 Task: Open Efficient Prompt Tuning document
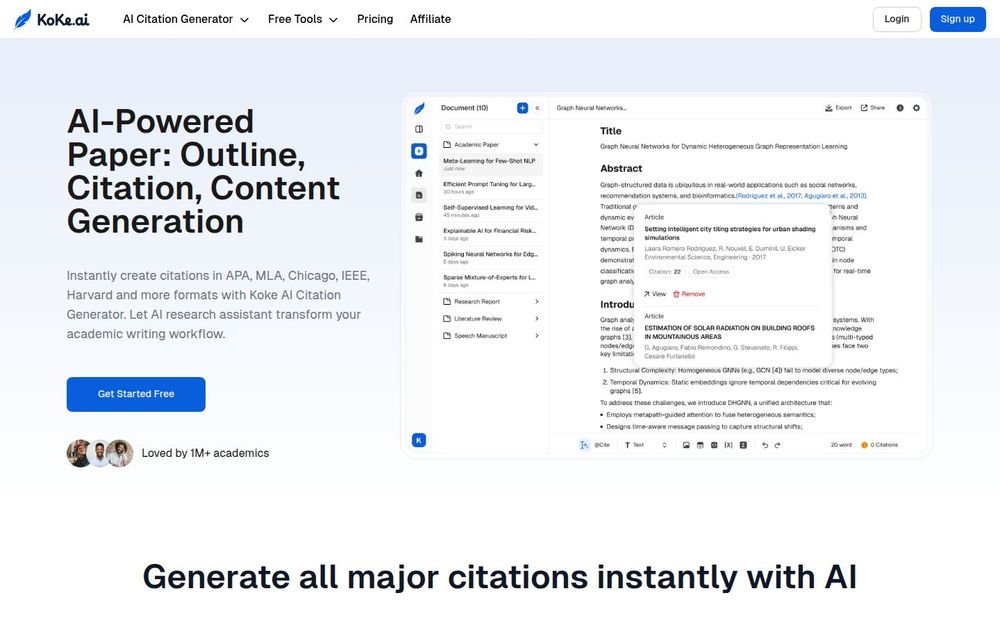491,188
